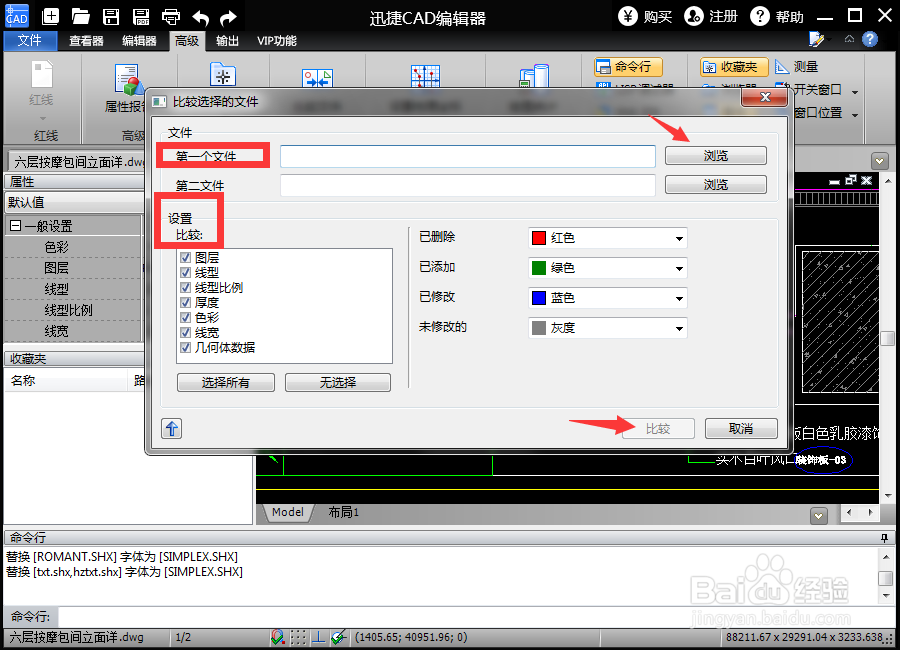Click the save as PDF icon
The width and height of the screenshot is (900, 650).
click(141, 16)
